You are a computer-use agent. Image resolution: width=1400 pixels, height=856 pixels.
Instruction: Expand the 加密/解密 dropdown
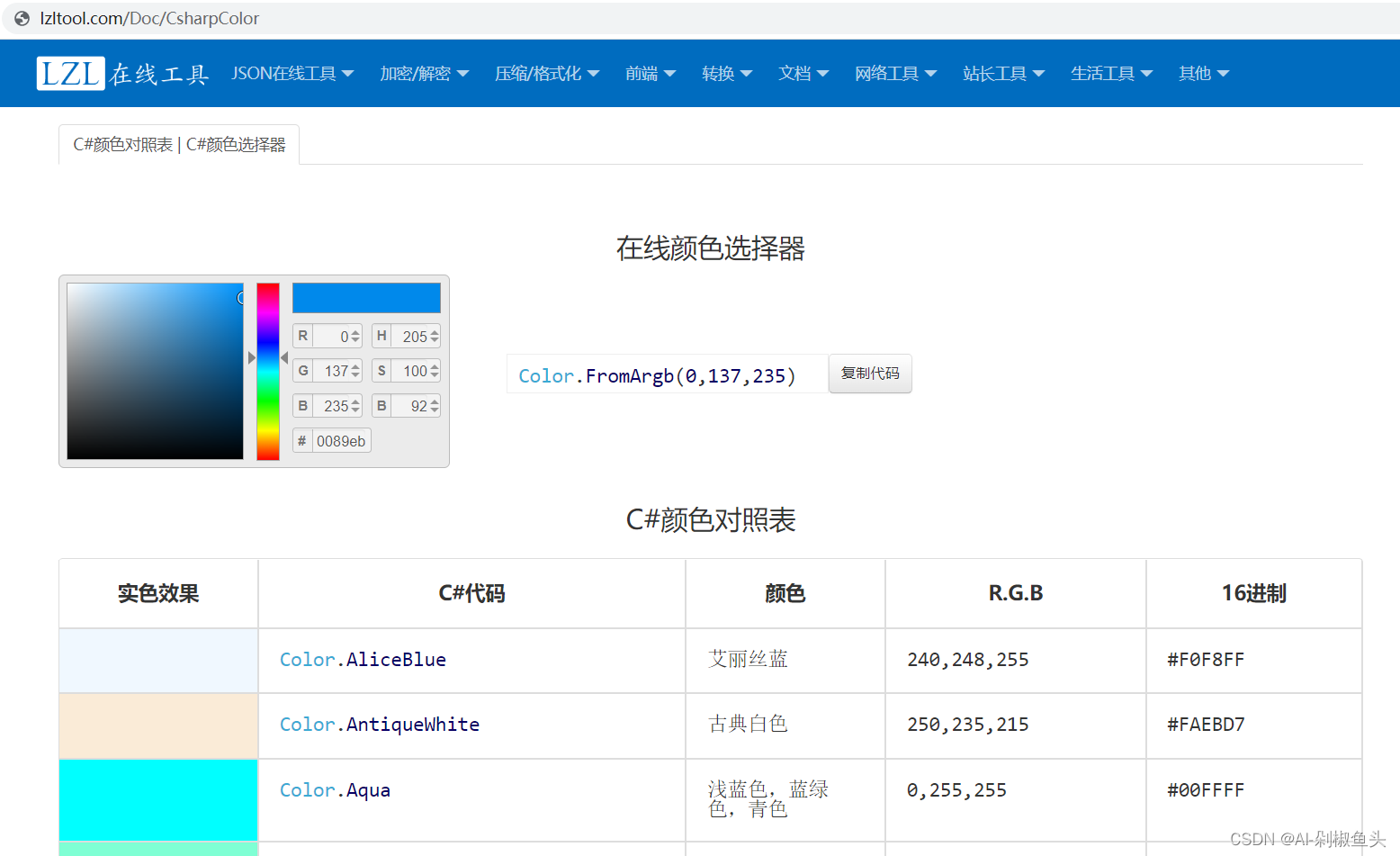pyautogui.click(x=424, y=73)
